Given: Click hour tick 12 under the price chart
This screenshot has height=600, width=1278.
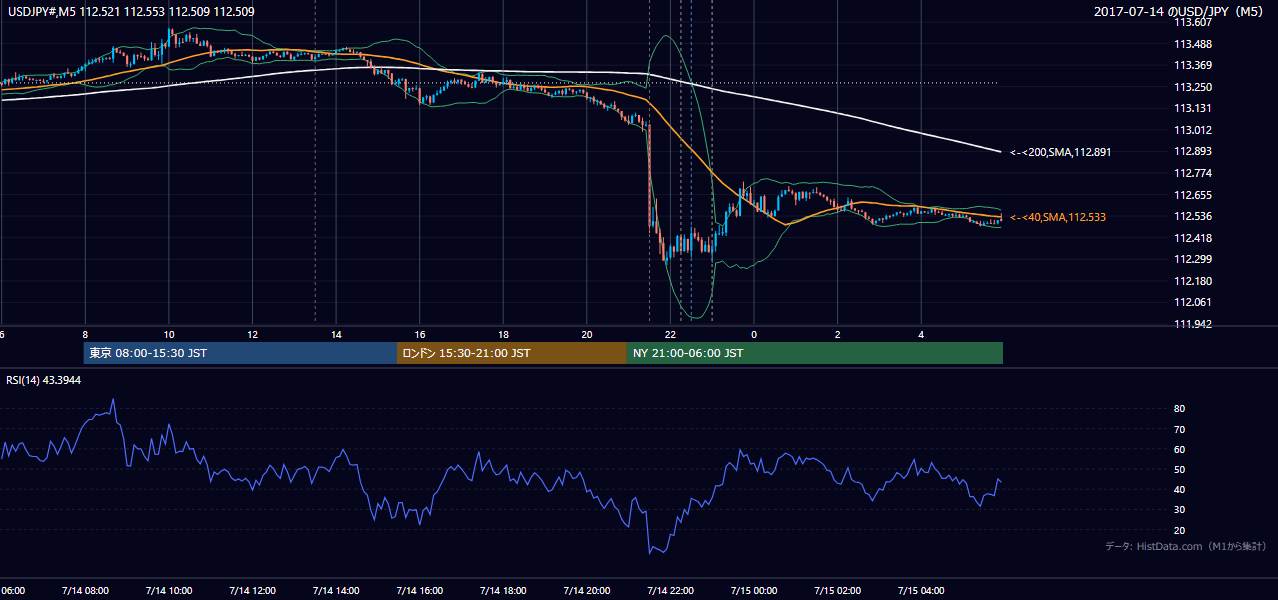Looking at the screenshot, I should [253, 334].
